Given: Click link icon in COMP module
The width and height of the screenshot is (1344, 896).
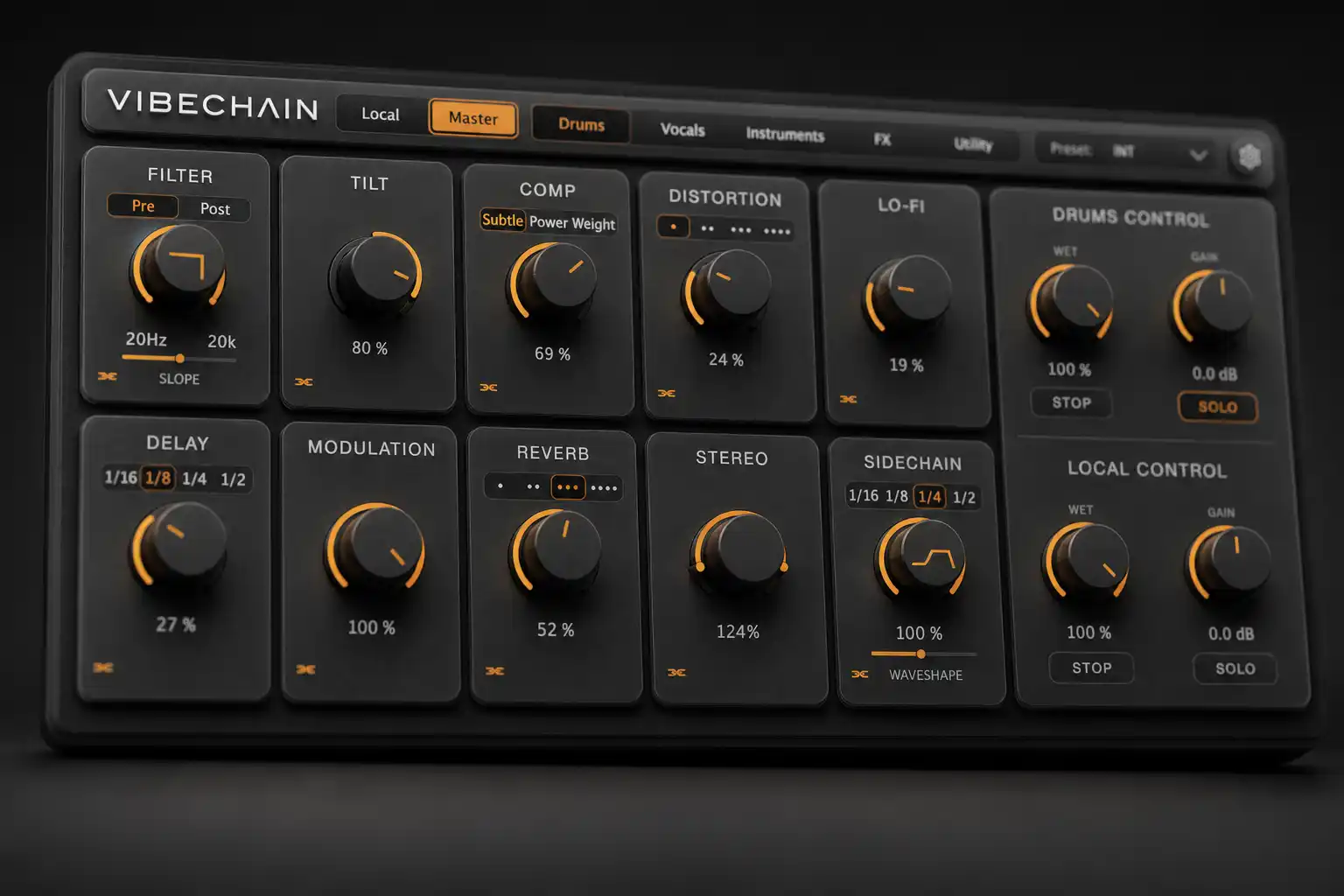Looking at the screenshot, I should point(488,387).
